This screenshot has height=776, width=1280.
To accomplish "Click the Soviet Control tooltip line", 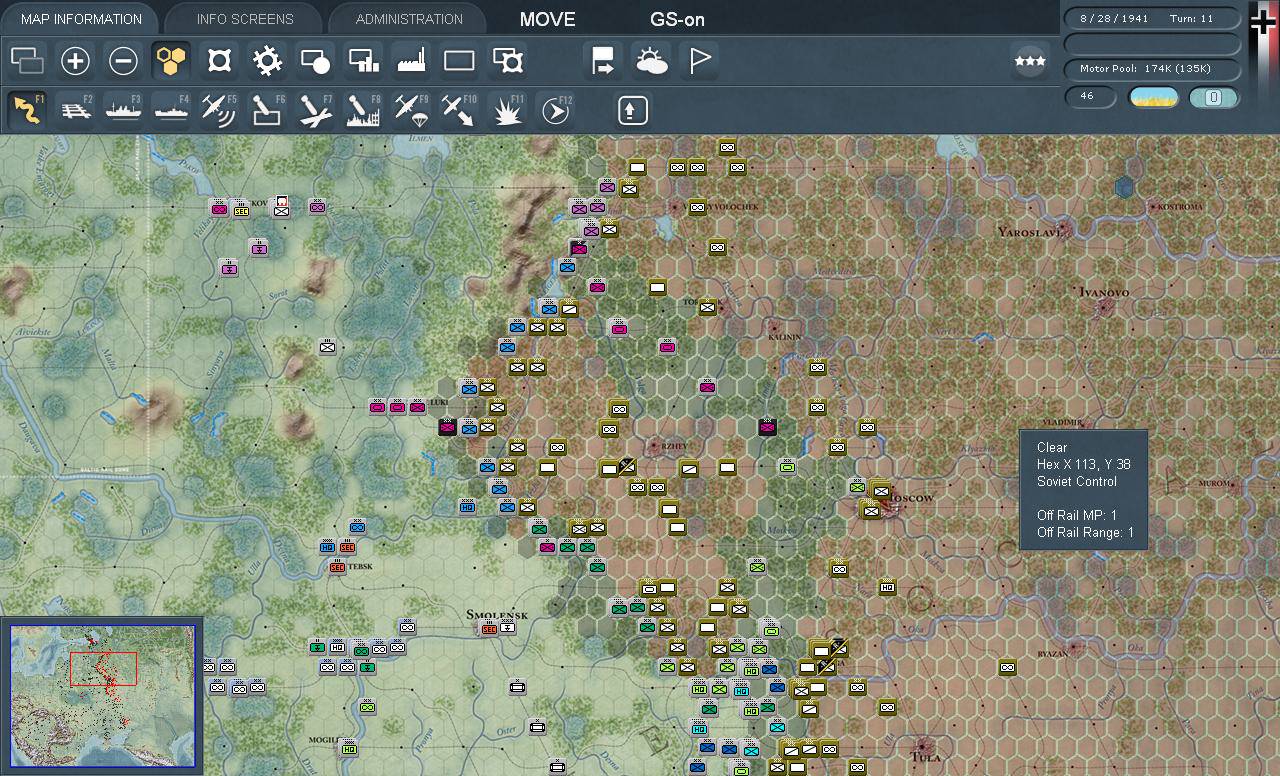I will [1077, 481].
